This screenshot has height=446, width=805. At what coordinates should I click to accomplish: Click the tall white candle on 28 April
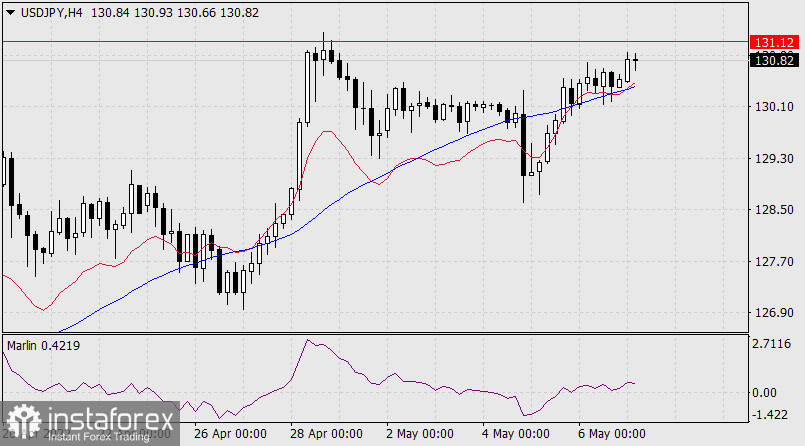tap(308, 87)
